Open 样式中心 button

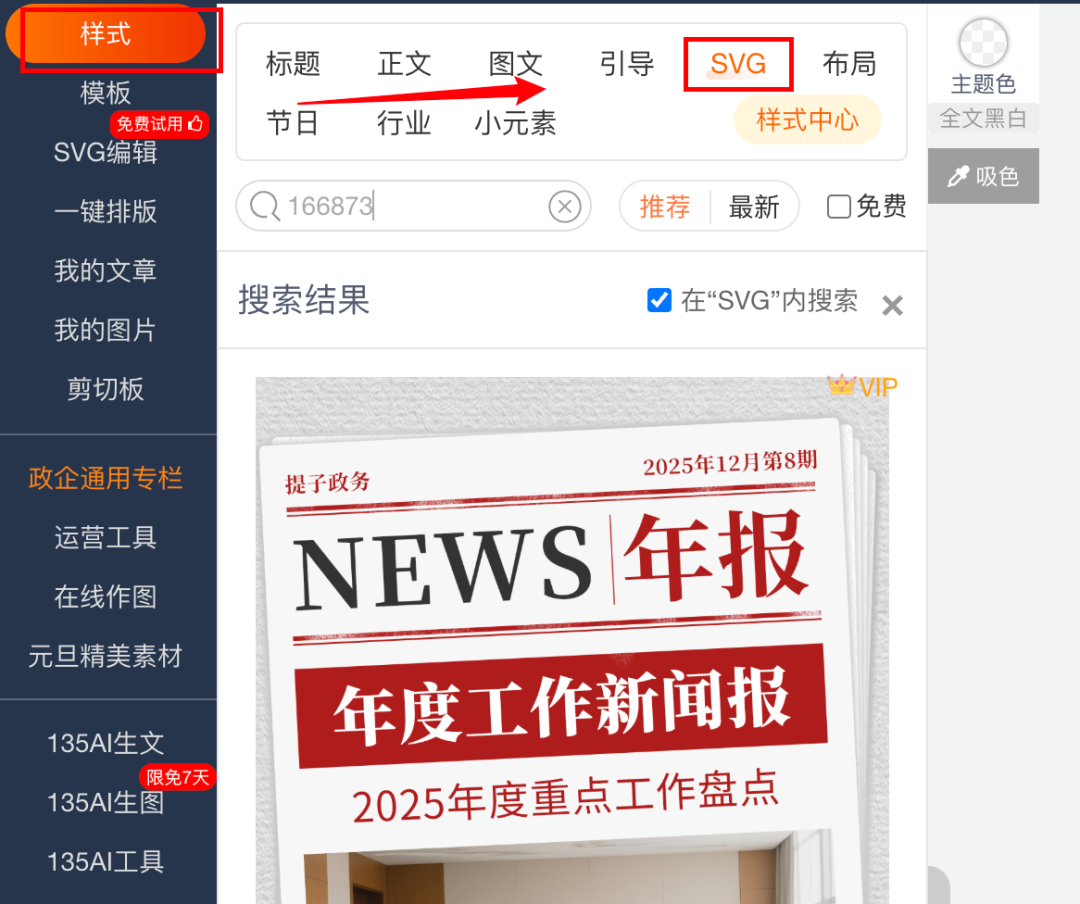(x=807, y=121)
